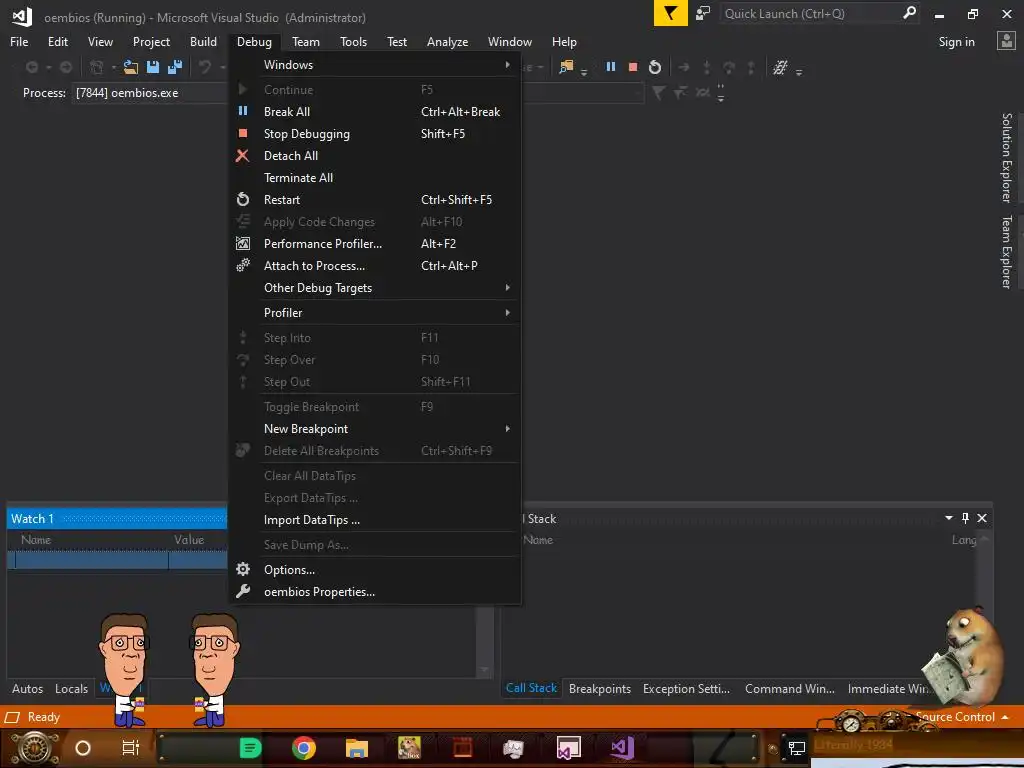Click the Open File folder toolbar icon
The image size is (1024, 768).
pos(131,67)
